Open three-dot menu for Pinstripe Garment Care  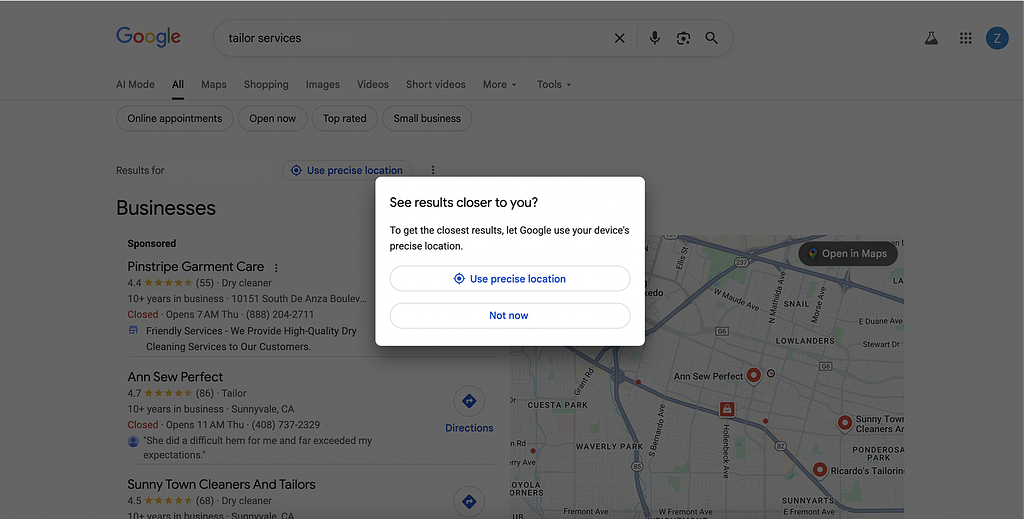pos(276,268)
